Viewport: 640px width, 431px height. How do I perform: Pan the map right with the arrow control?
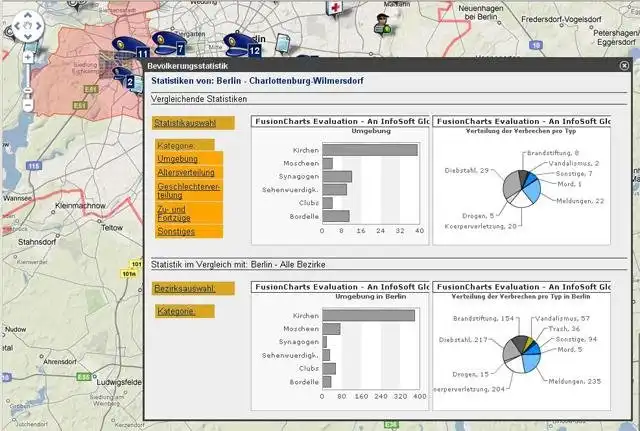point(38,26)
